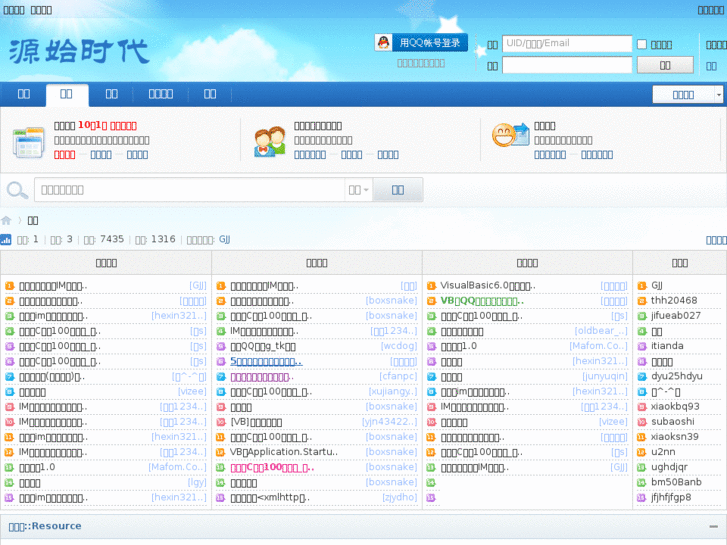727x545 pixels.
Task: Open user bm50Banb profile link
Action: tap(676, 482)
